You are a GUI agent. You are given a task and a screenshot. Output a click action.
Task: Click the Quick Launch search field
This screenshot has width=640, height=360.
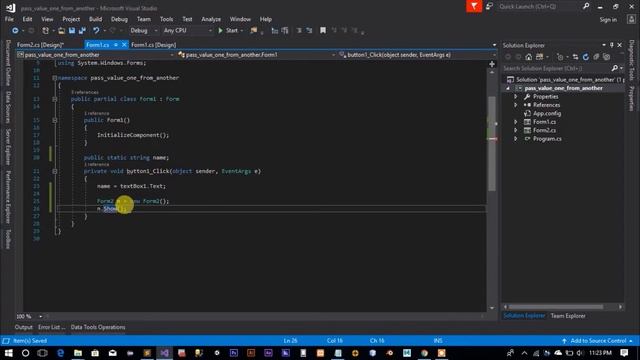[x=538, y=7]
